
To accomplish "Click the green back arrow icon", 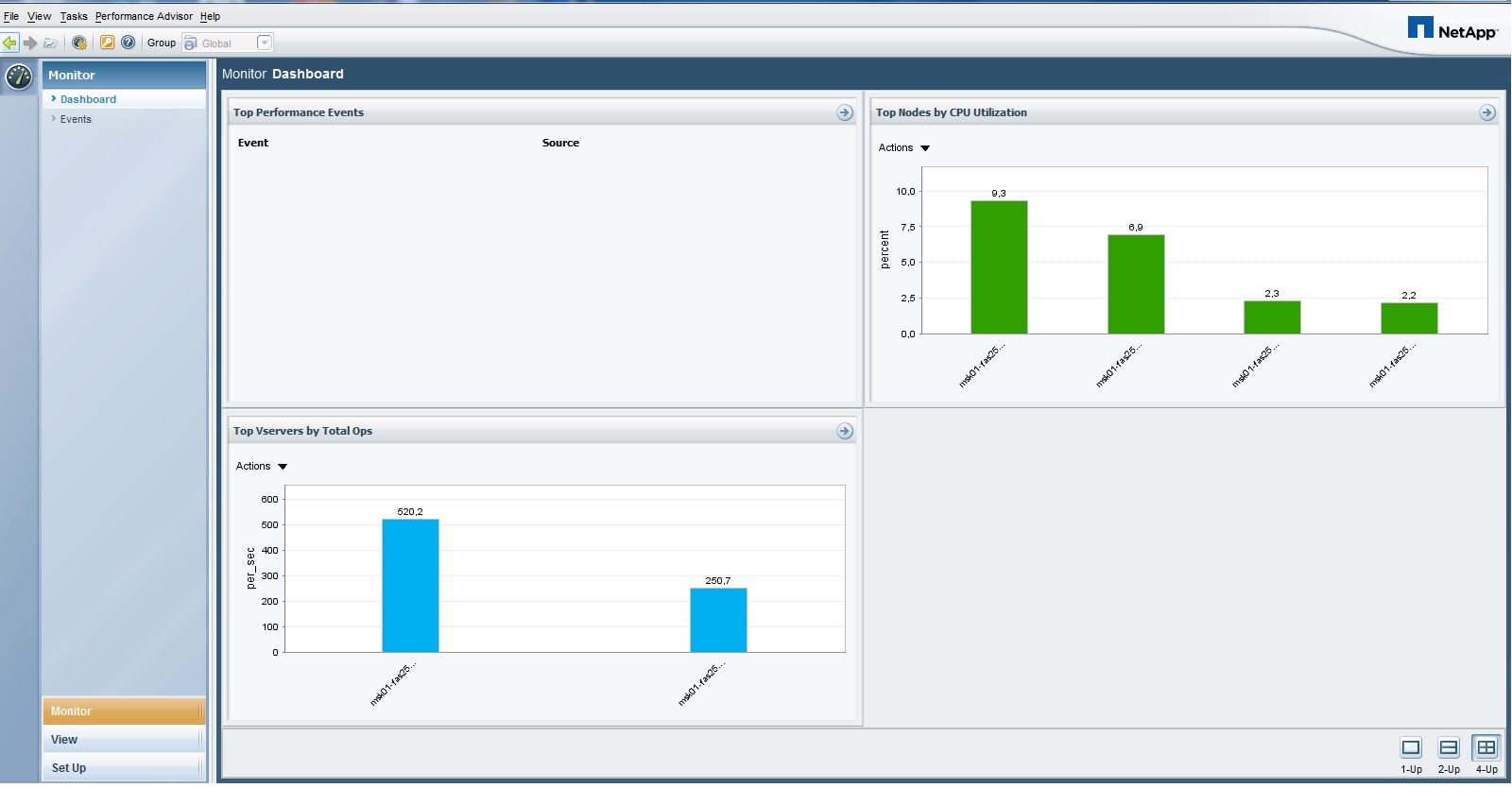I will click(x=9, y=43).
